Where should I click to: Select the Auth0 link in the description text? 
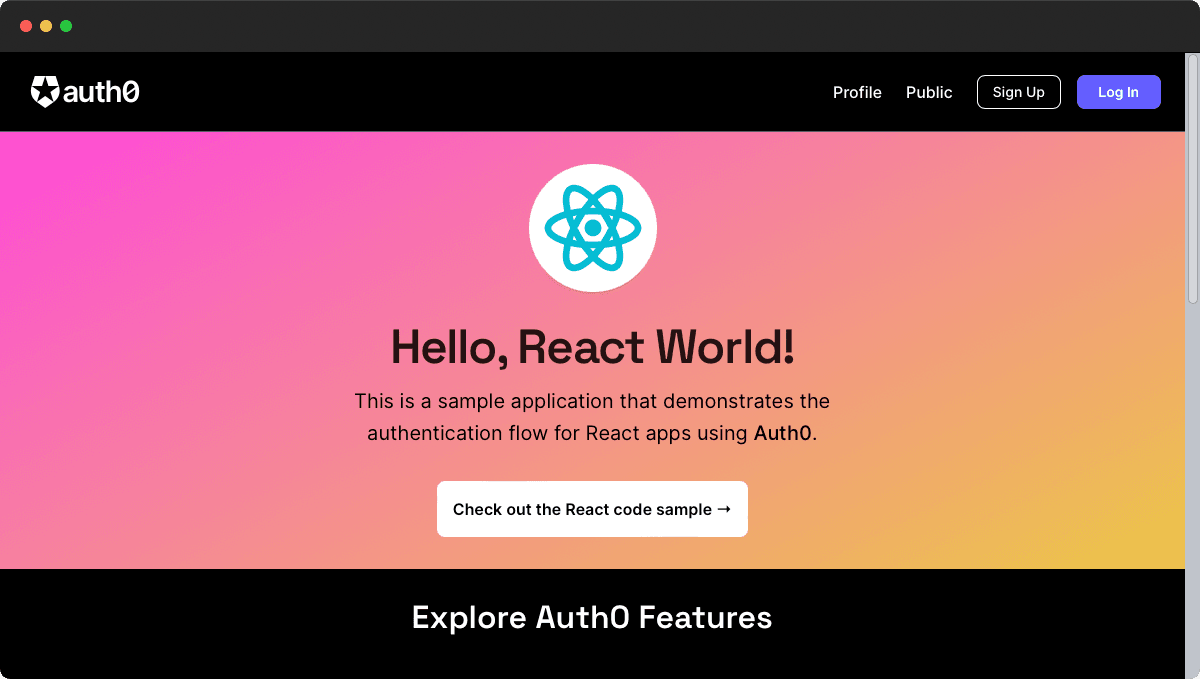coord(782,433)
